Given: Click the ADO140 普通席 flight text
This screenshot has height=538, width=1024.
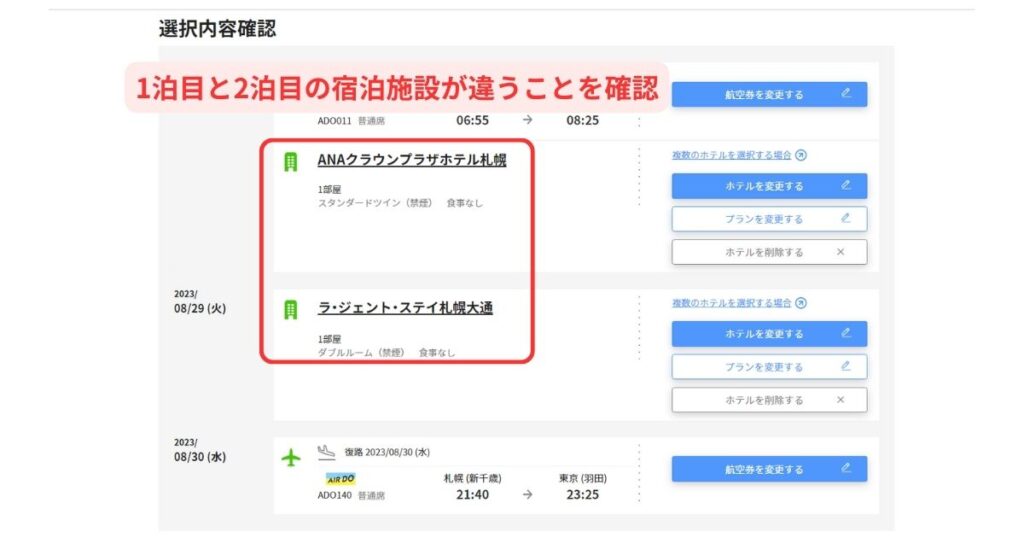Looking at the screenshot, I should pos(351,496).
